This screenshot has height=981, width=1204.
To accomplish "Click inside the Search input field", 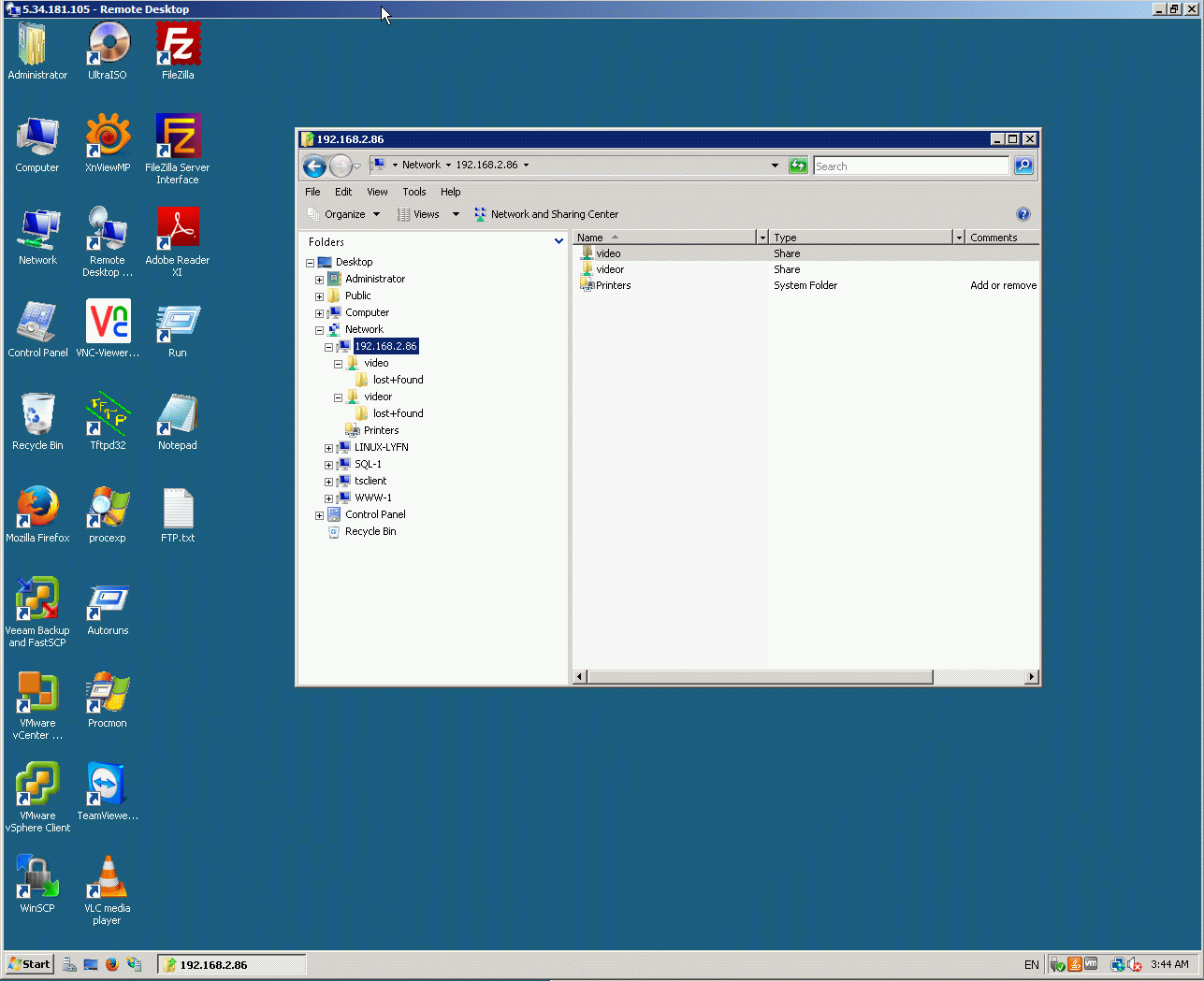I will coord(911,166).
